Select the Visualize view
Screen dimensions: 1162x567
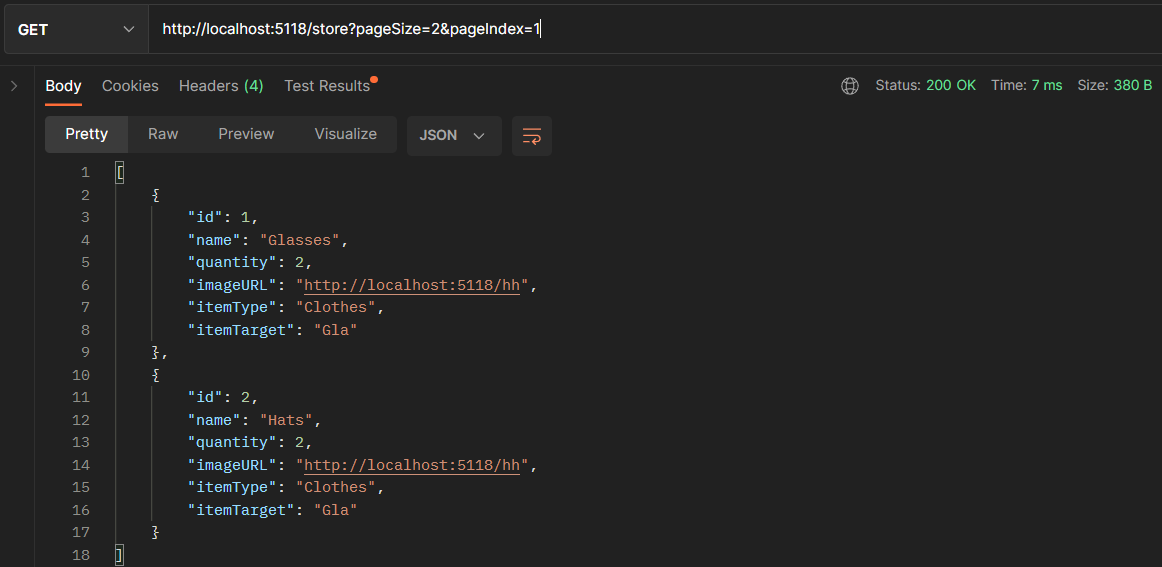point(345,134)
